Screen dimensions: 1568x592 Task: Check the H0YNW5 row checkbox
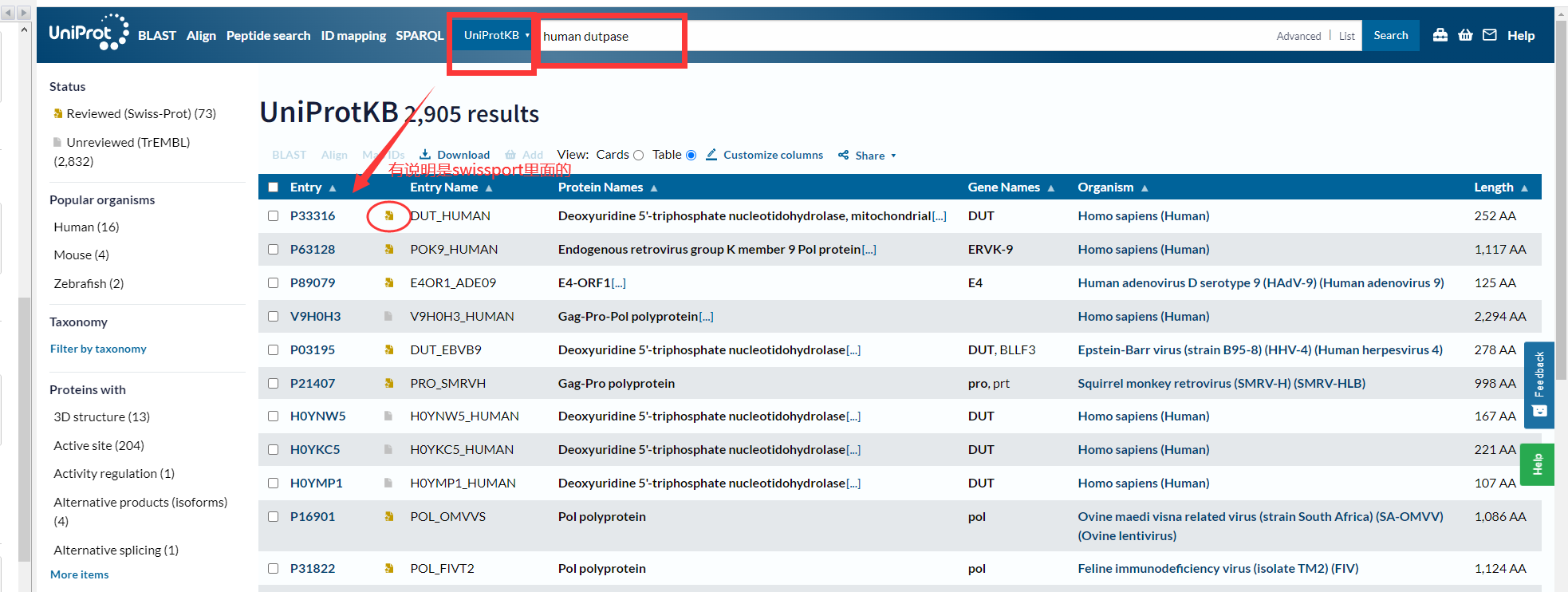click(274, 416)
